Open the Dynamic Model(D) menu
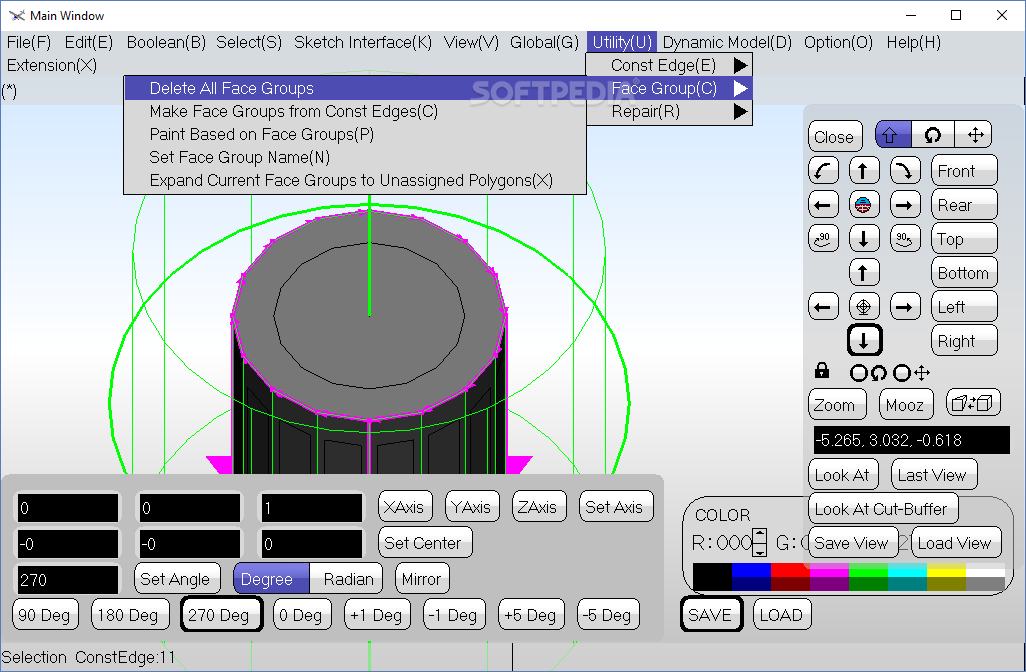This screenshot has height=672, width=1026. [727, 43]
